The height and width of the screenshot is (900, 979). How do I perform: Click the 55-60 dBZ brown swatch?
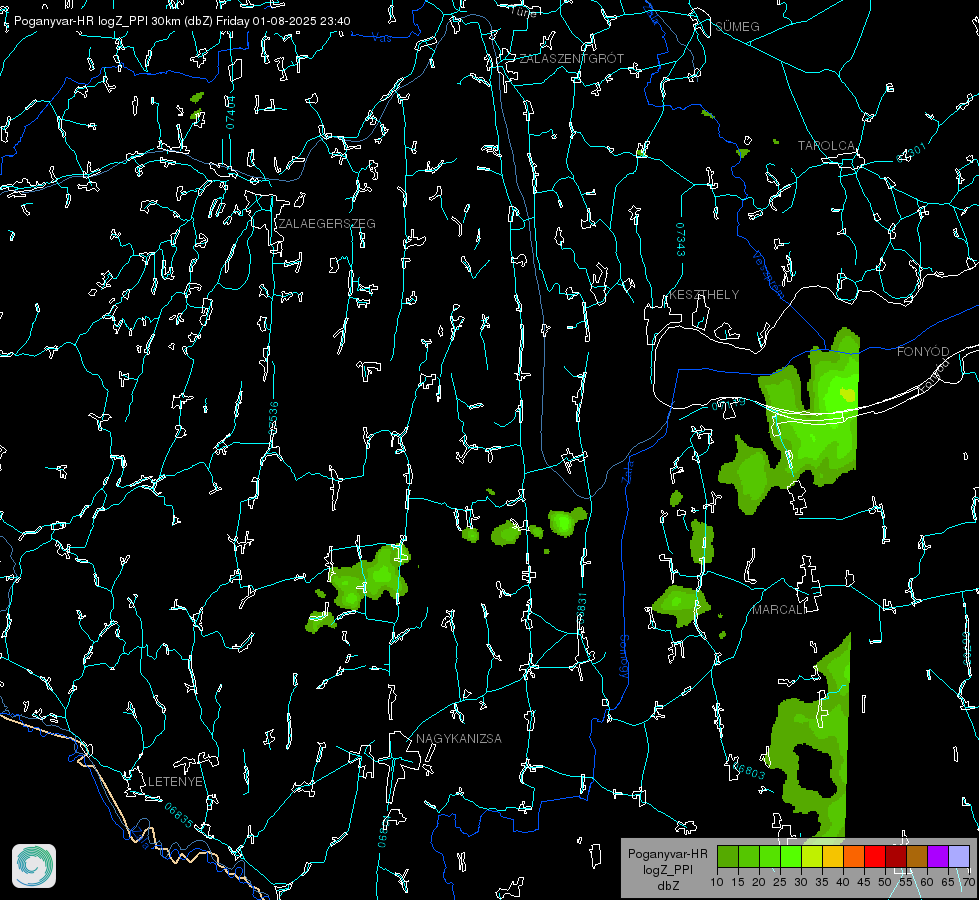(x=917, y=856)
